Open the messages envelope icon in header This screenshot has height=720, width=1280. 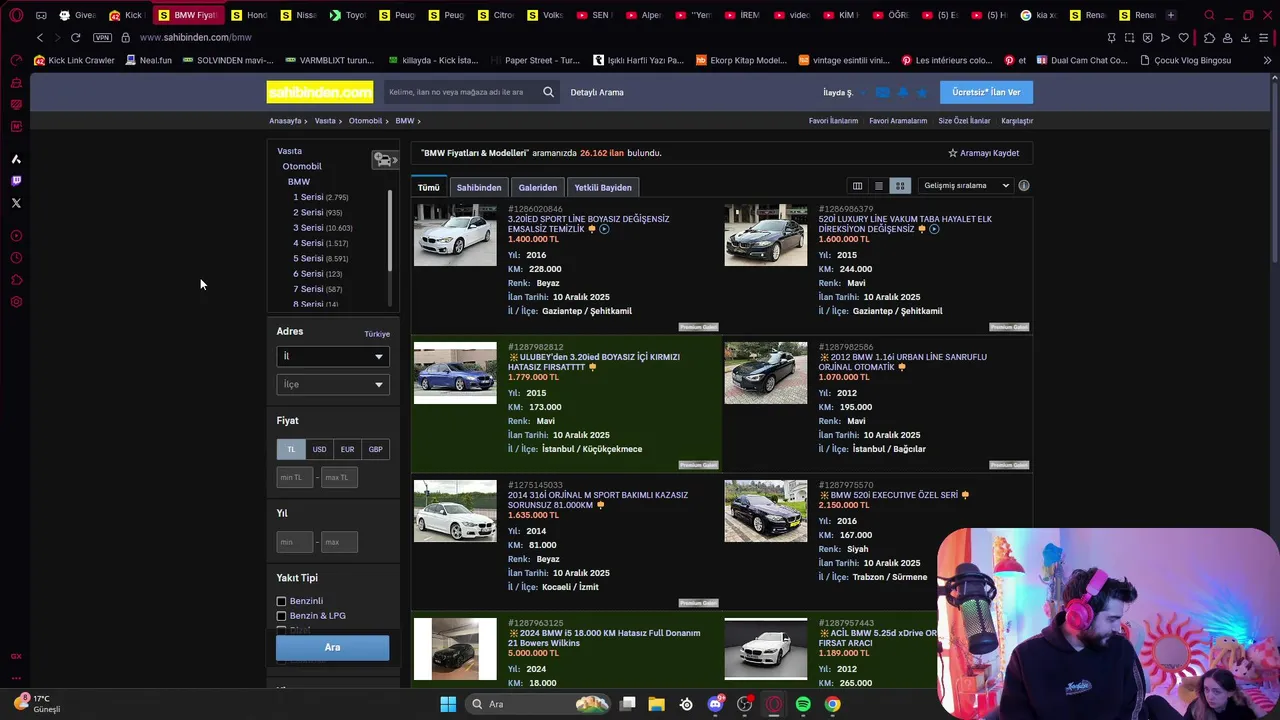[x=882, y=92]
